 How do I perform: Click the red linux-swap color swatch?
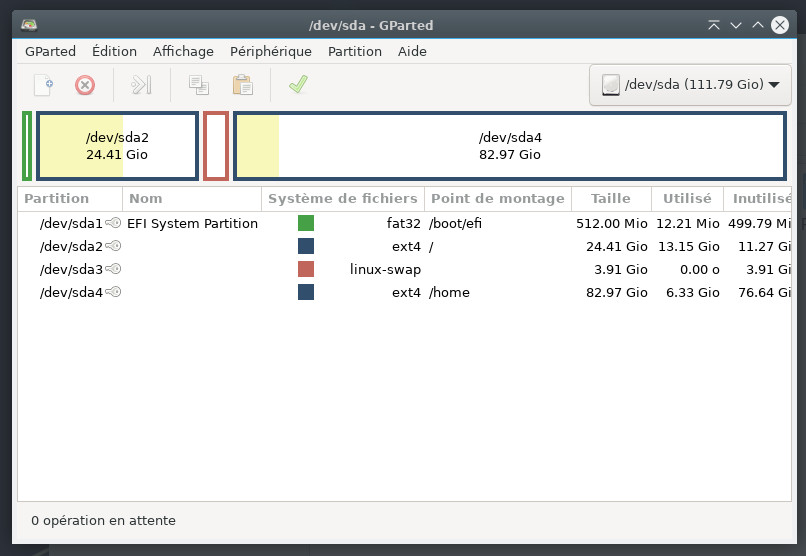[x=306, y=269]
